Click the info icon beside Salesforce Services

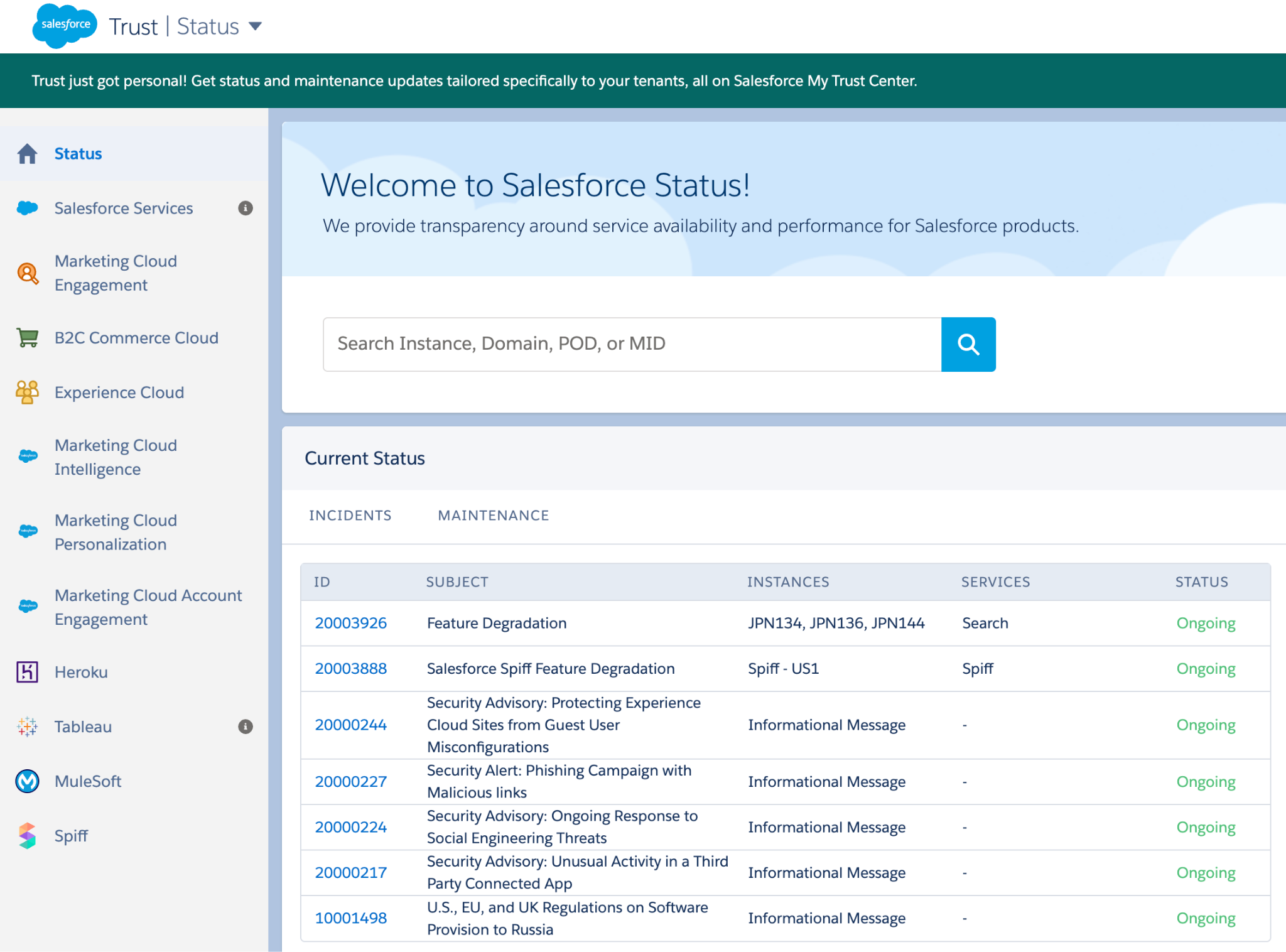[246, 208]
